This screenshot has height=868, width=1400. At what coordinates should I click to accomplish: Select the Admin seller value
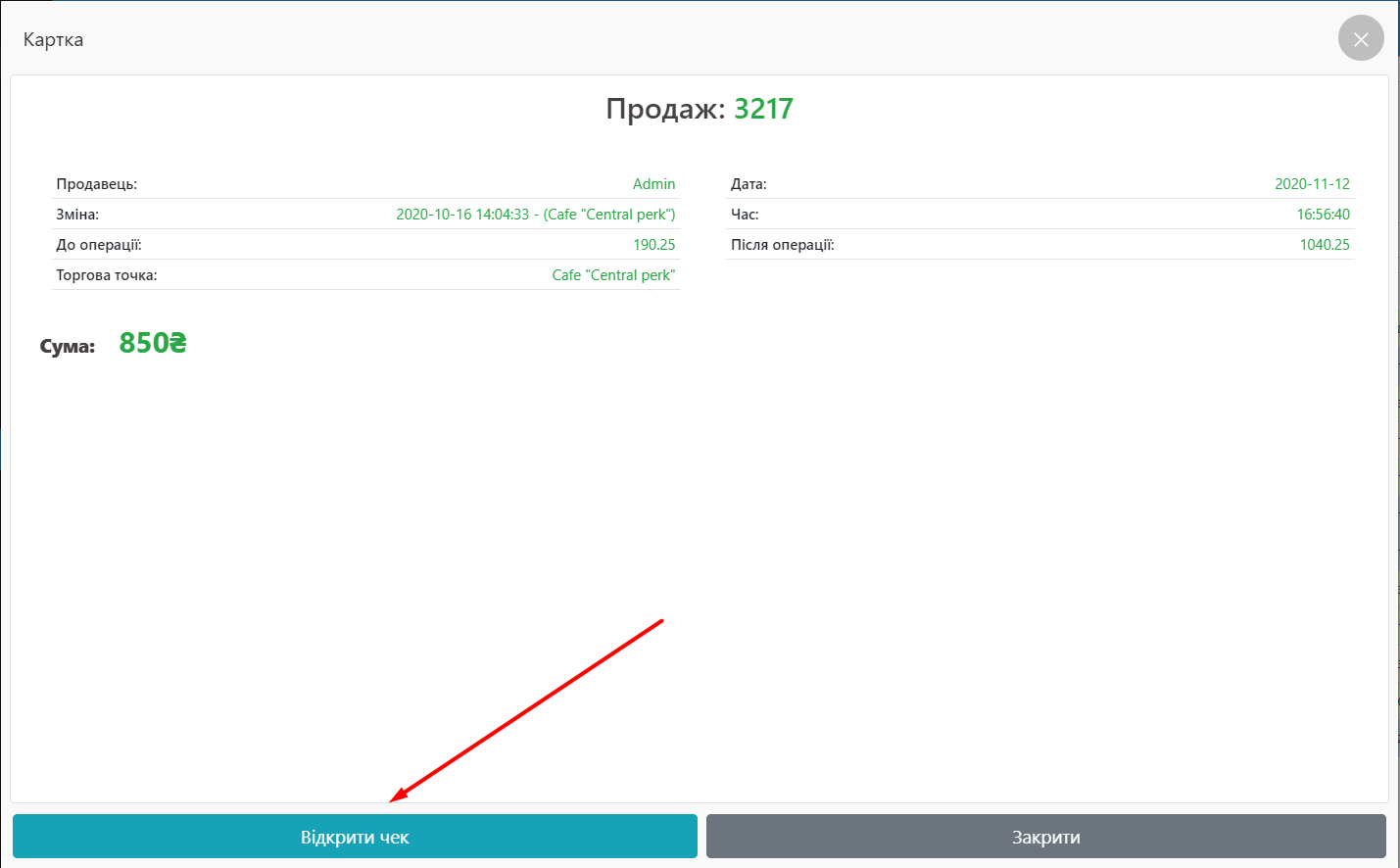click(x=653, y=184)
